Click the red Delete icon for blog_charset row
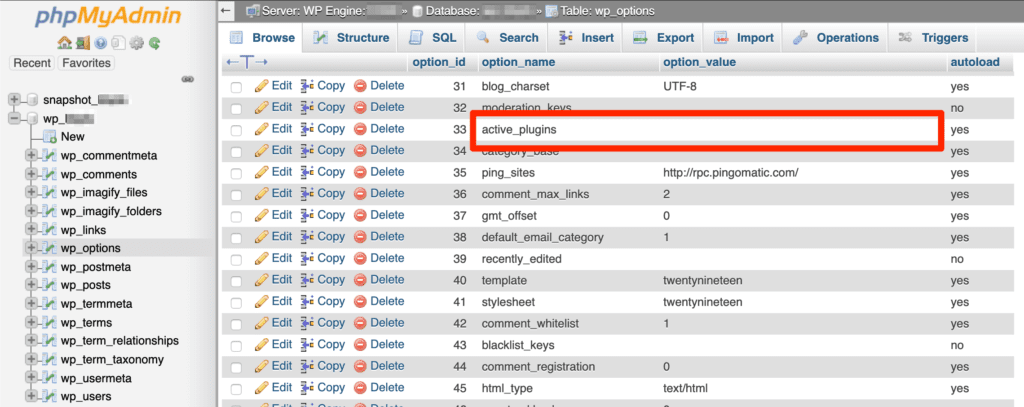Viewport: 1024px width, 407px height. (x=360, y=86)
